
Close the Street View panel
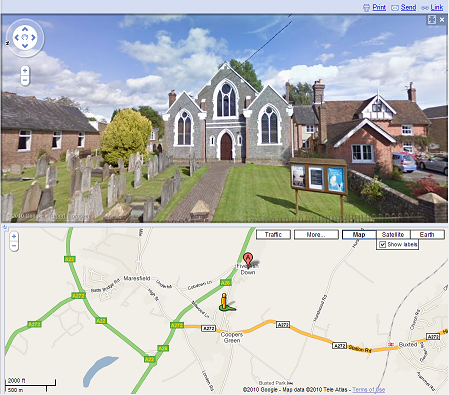point(442,20)
